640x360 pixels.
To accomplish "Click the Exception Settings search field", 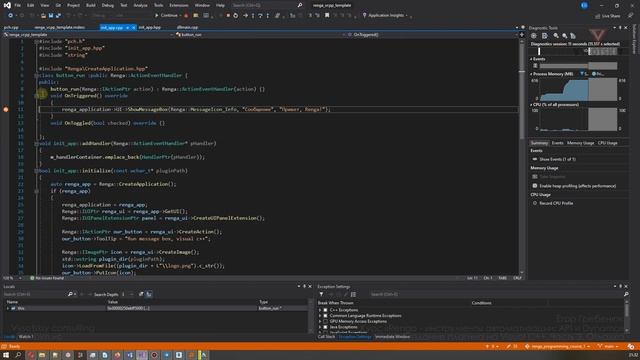I will 496,294.
